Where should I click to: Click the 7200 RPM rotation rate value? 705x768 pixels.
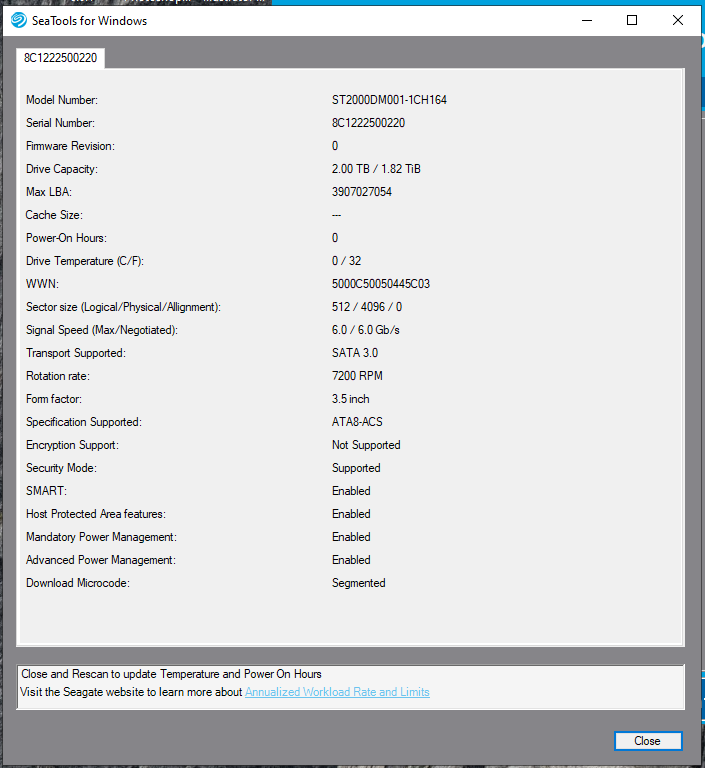click(357, 376)
